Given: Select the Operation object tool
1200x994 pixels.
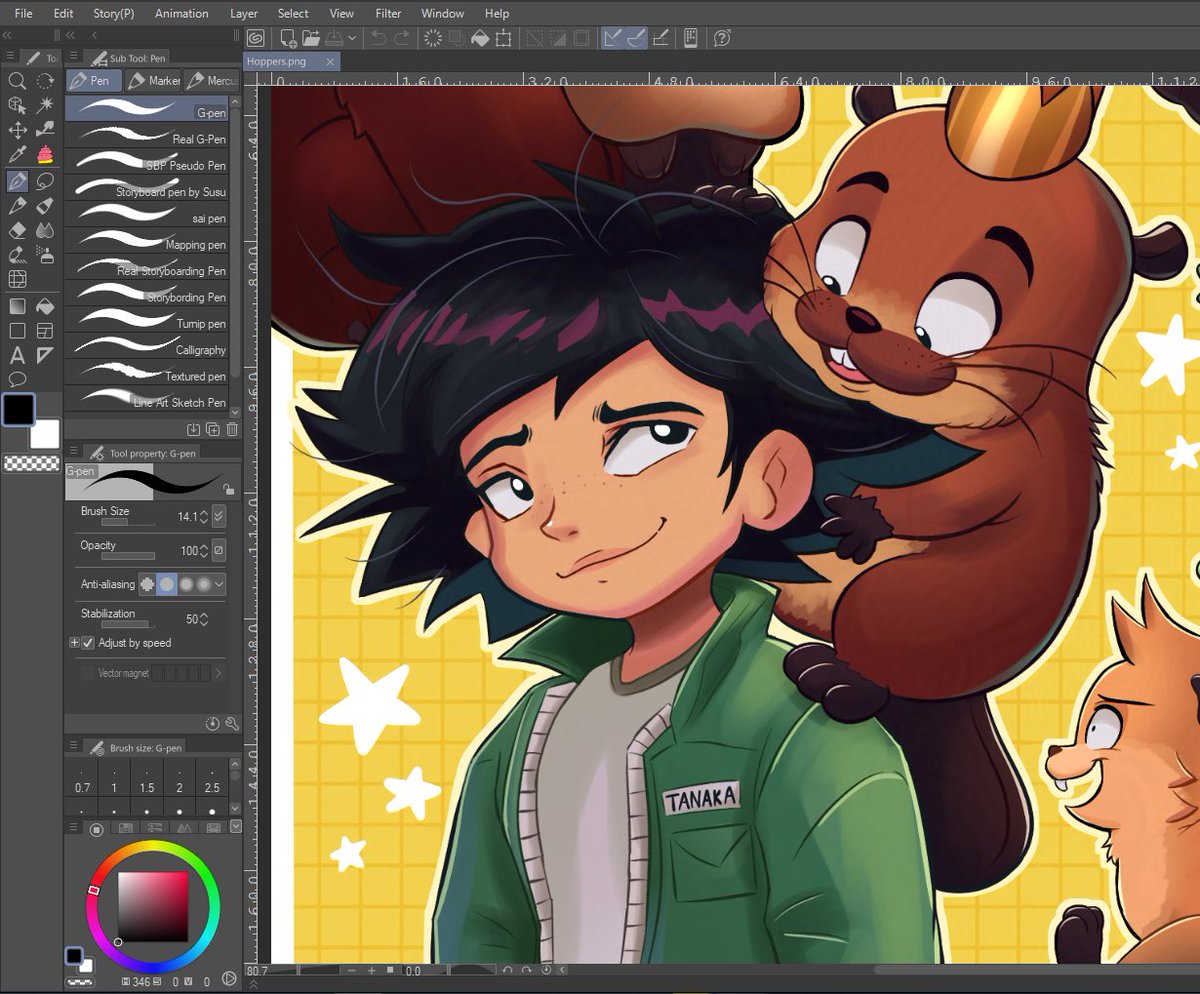Looking at the screenshot, I should pyautogui.click(x=17, y=105).
